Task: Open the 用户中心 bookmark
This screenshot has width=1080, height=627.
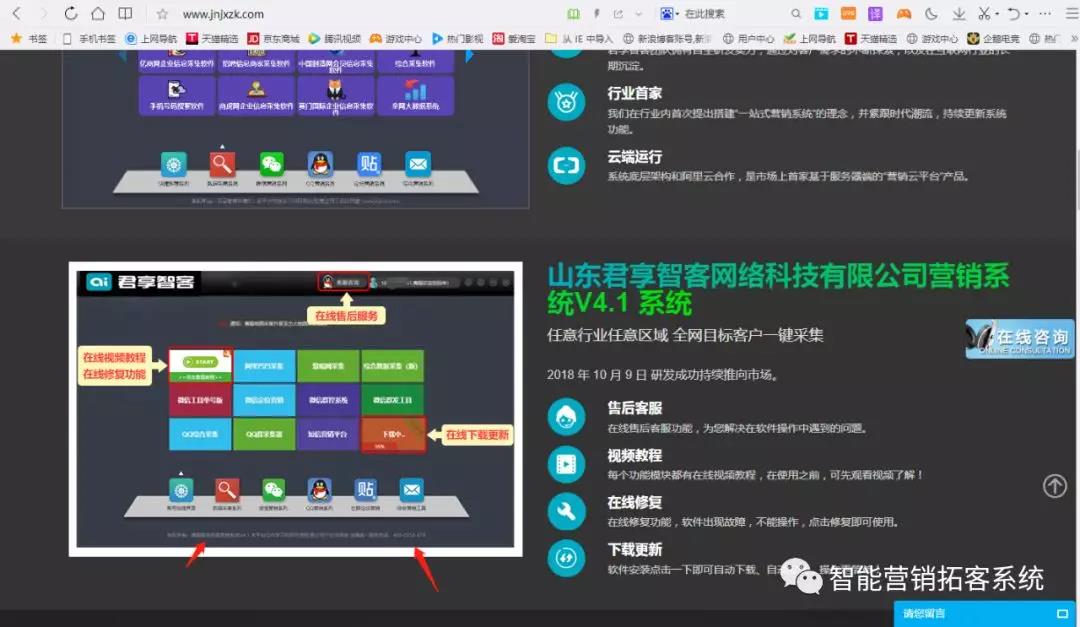Action: pos(749,39)
